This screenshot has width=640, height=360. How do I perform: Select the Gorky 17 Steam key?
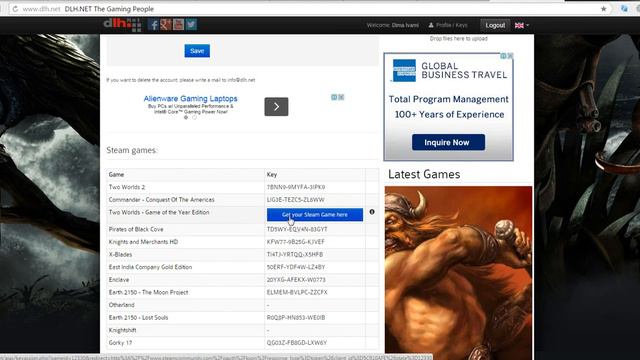[297, 343]
